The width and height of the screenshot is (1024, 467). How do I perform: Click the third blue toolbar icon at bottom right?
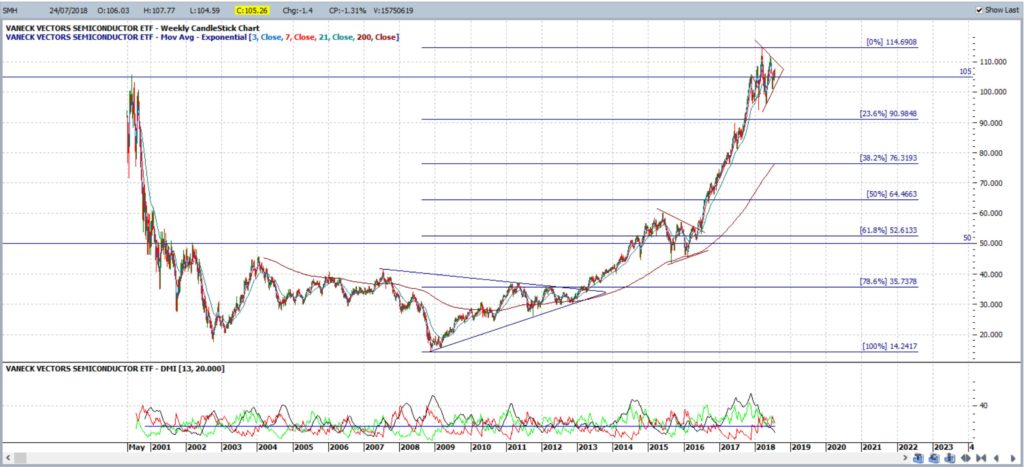point(950,458)
